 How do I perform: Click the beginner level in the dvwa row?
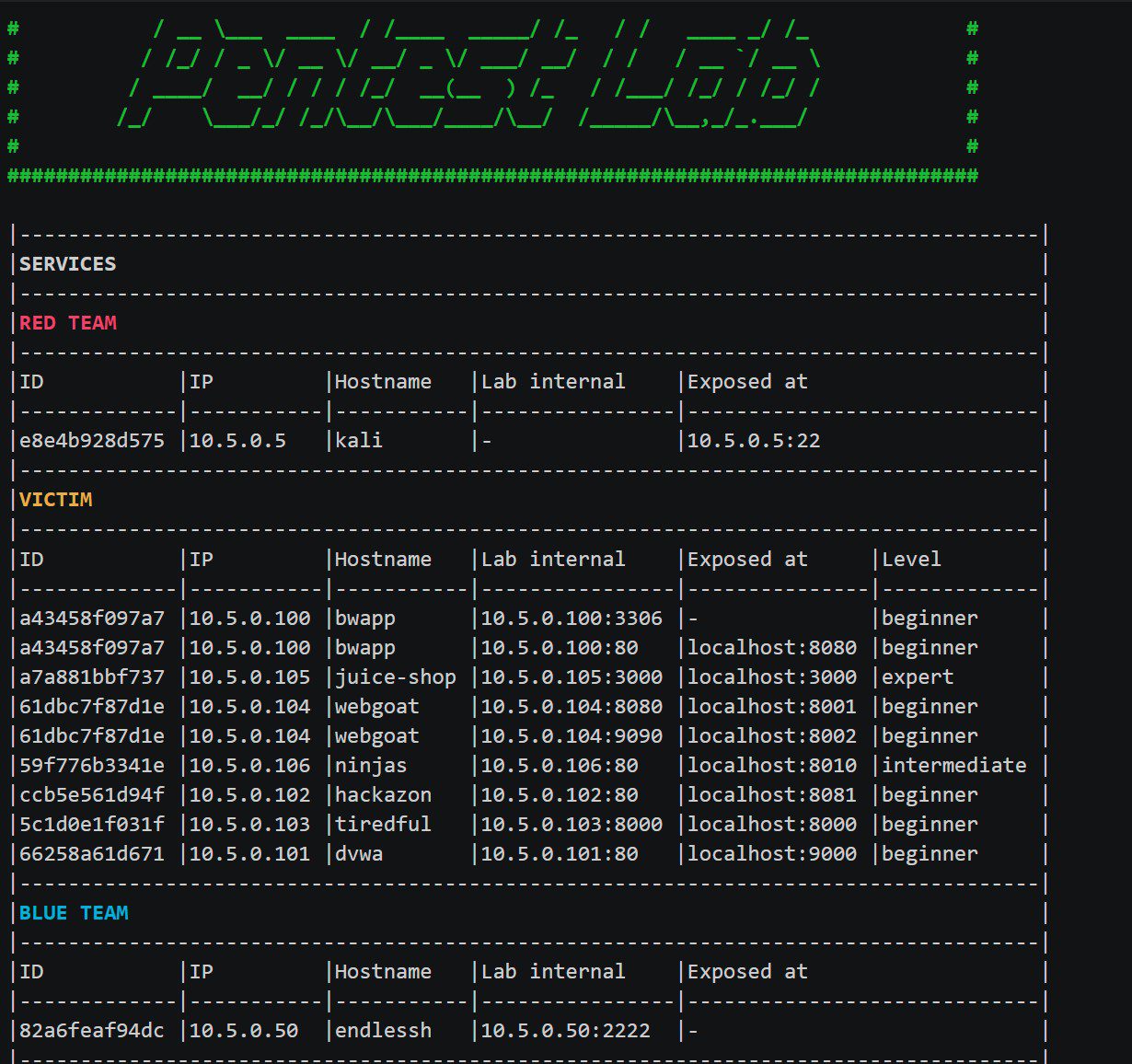[930, 854]
